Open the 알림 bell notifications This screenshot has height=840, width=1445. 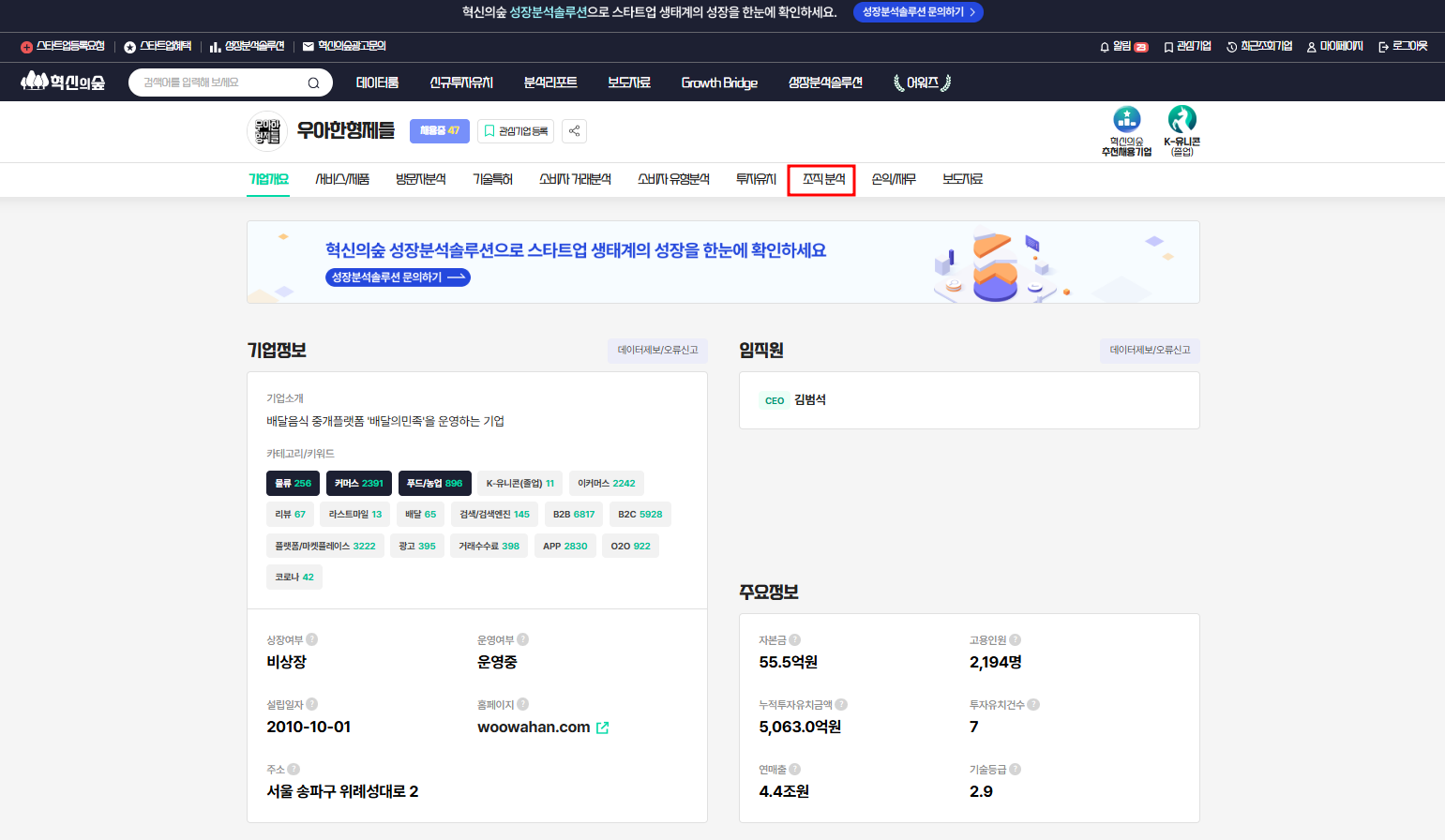[1123, 46]
